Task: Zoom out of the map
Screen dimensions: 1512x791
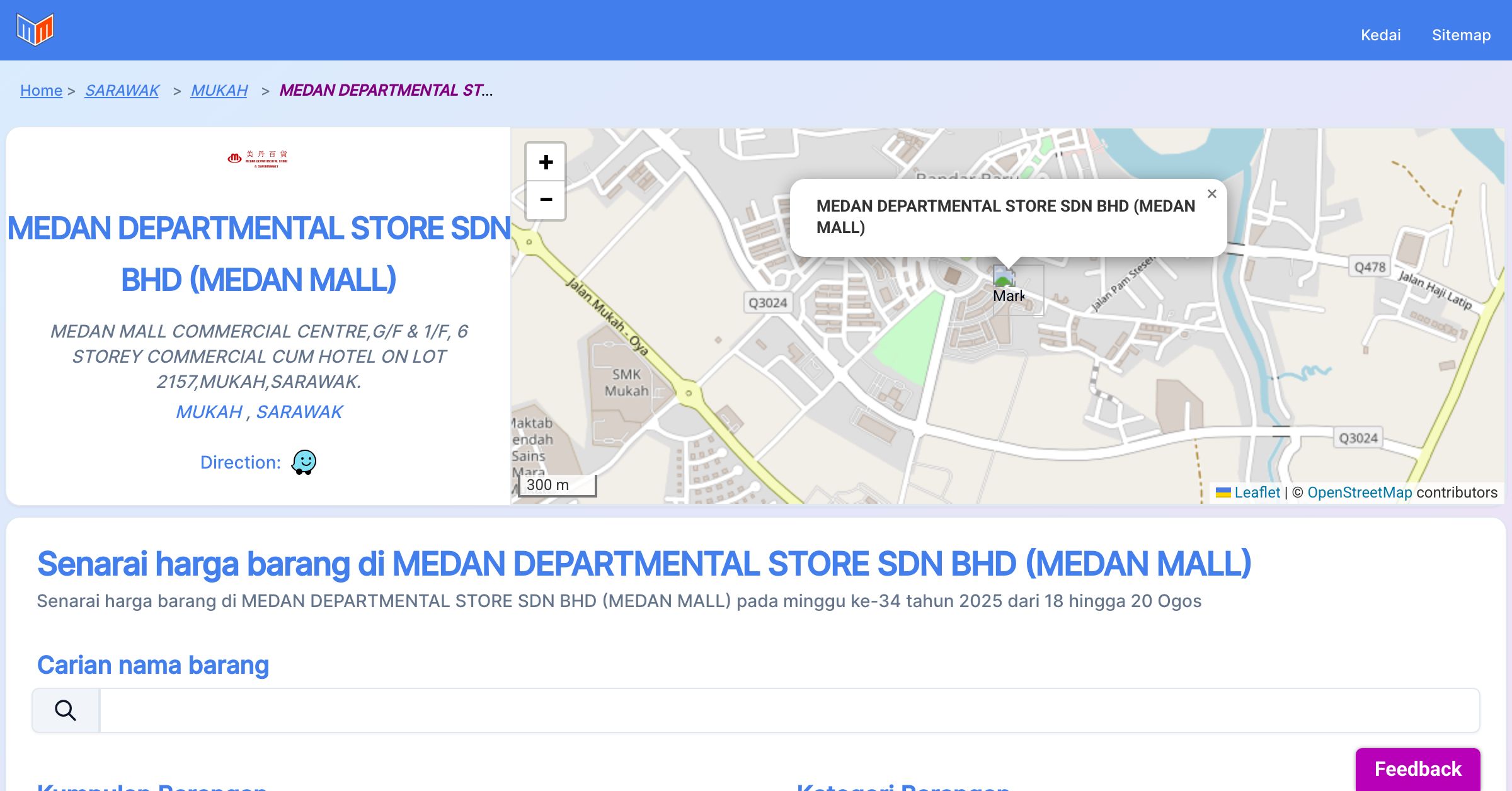Action: pos(546,200)
